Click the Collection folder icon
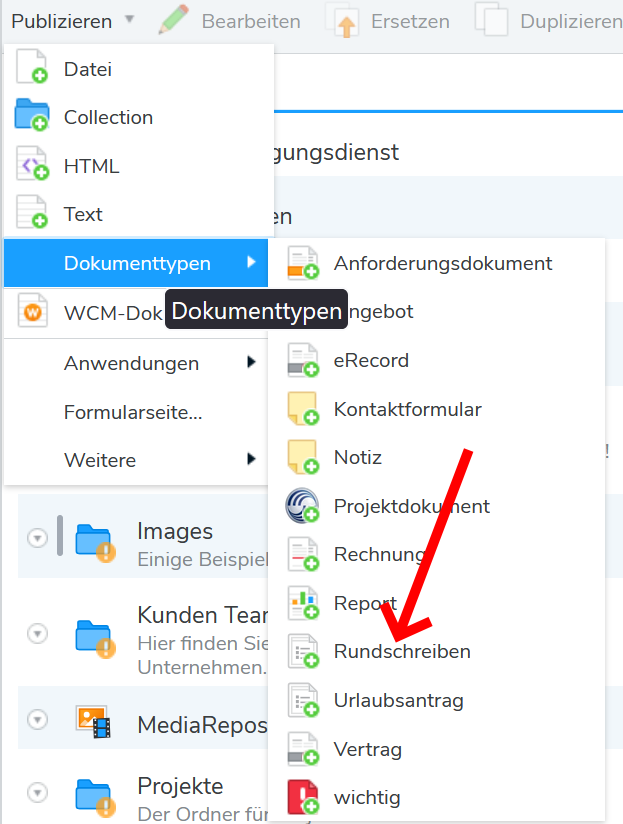 (x=32, y=115)
